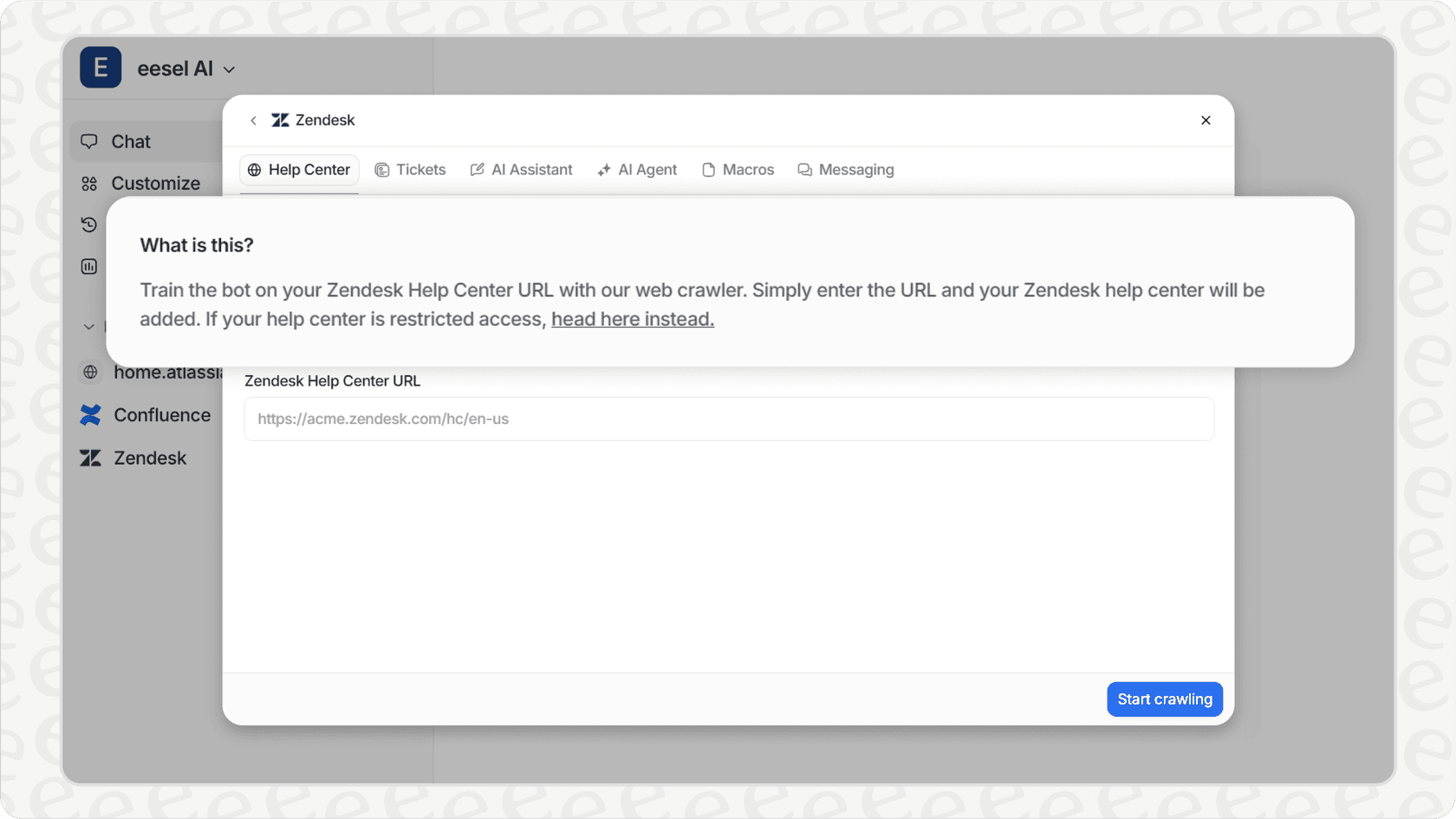The width and height of the screenshot is (1456, 819).
Task: Open the Messaging tab
Action: point(846,170)
